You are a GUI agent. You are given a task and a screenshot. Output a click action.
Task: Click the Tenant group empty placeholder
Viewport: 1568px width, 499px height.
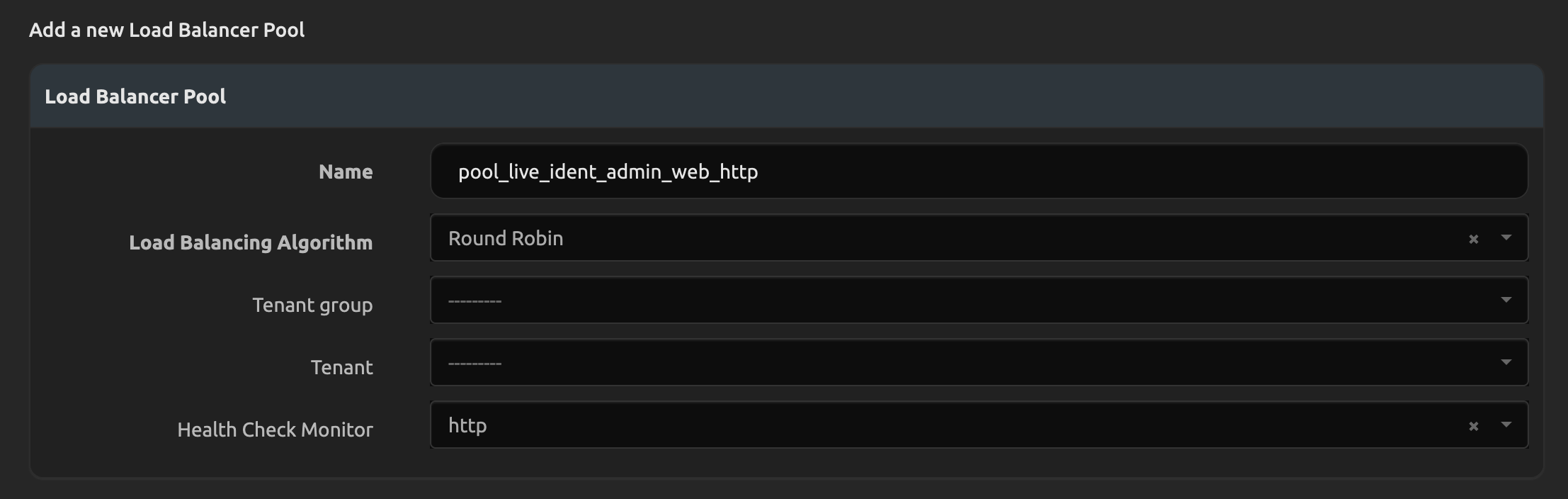point(475,301)
